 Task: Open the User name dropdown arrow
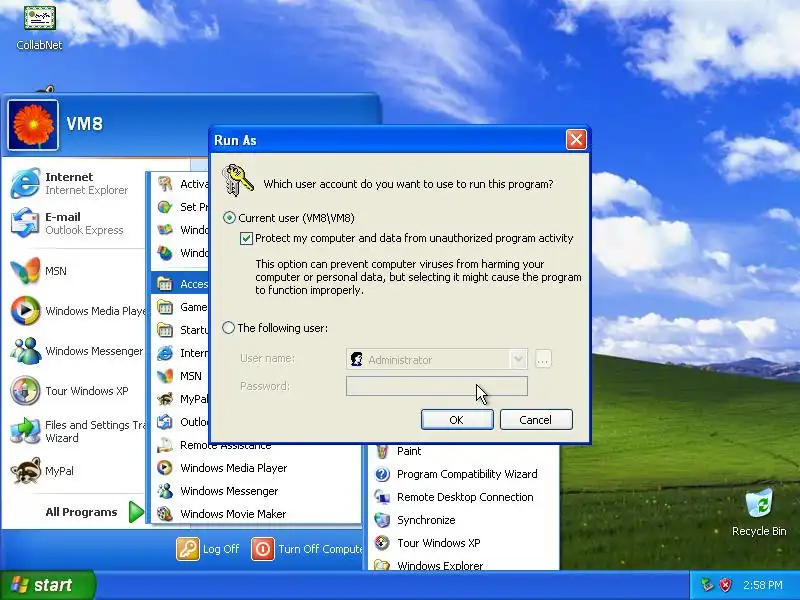pyautogui.click(x=518, y=359)
